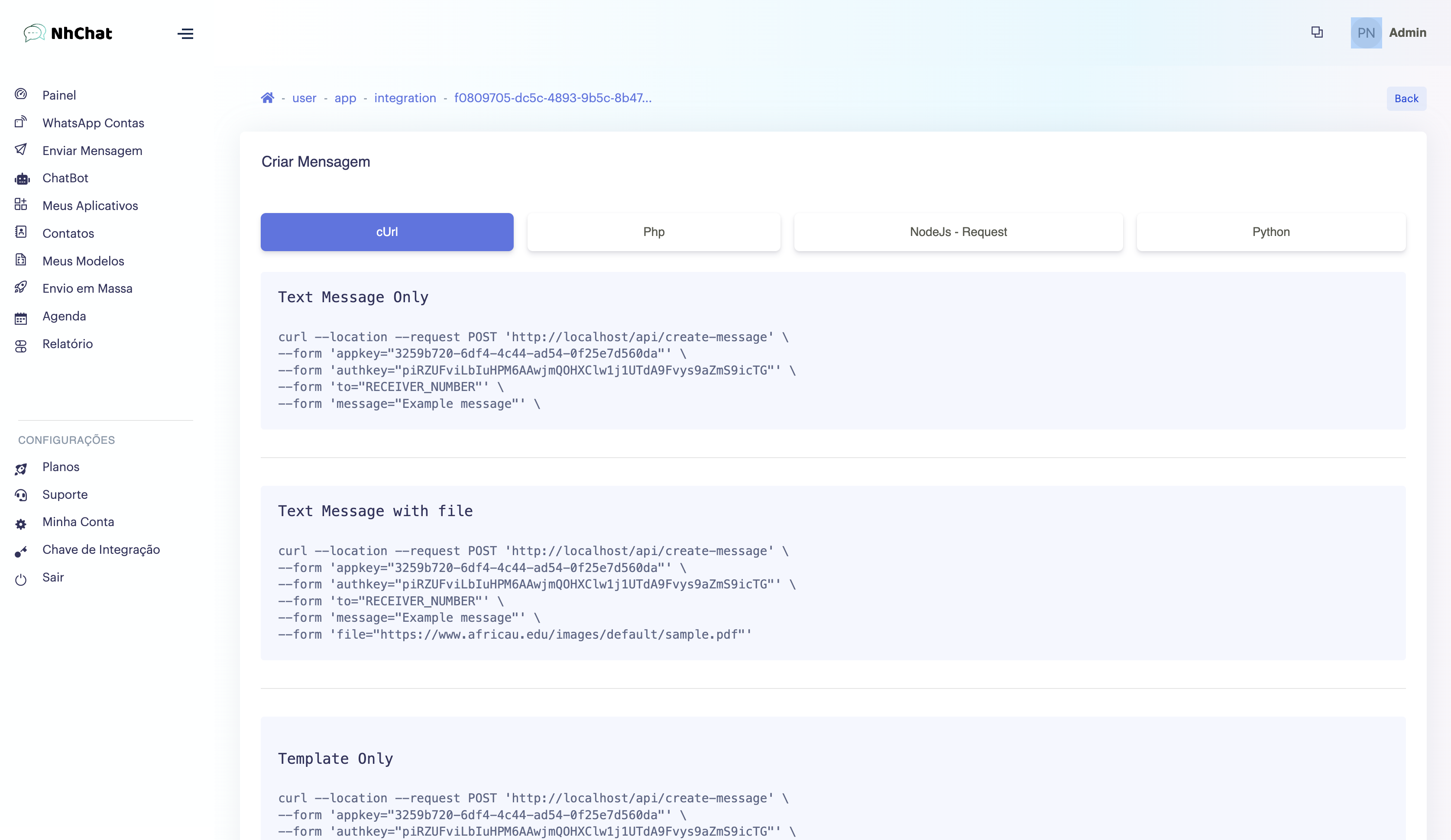The width and height of the screenshot is (1451, 840).
Task: Click the home breadcrumb icon
Action: pos(267,98)
